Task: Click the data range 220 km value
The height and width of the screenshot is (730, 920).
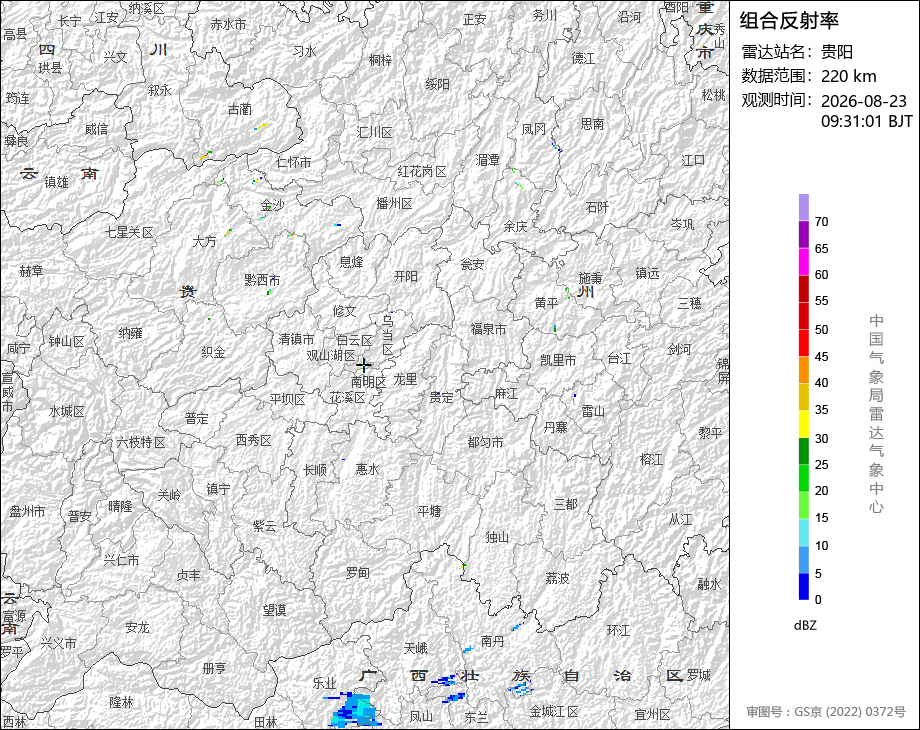Action: [x=848, y=76]
